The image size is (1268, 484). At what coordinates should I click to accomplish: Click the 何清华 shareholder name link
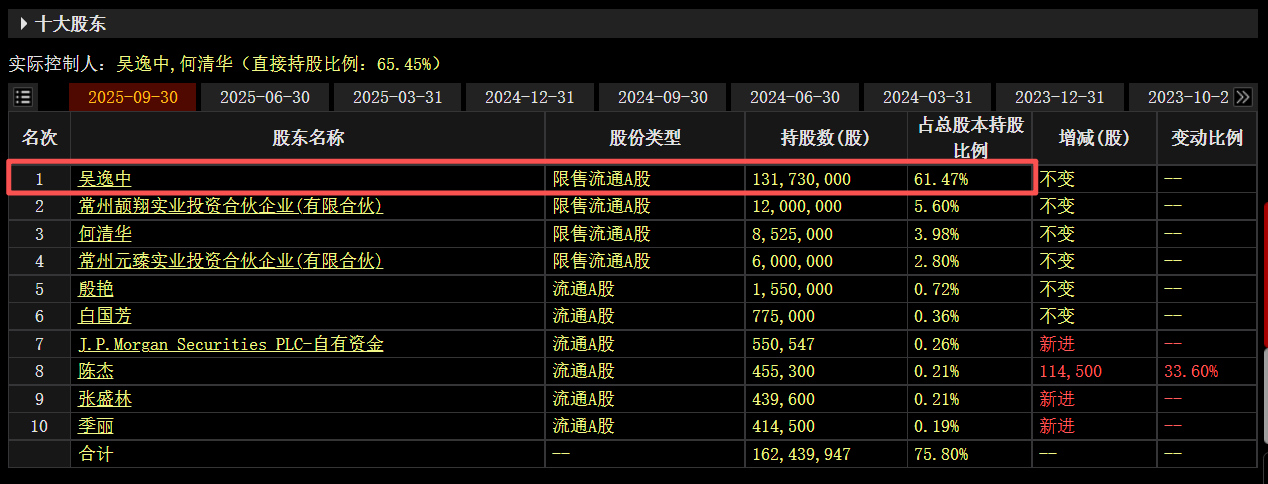pos(105,234)
